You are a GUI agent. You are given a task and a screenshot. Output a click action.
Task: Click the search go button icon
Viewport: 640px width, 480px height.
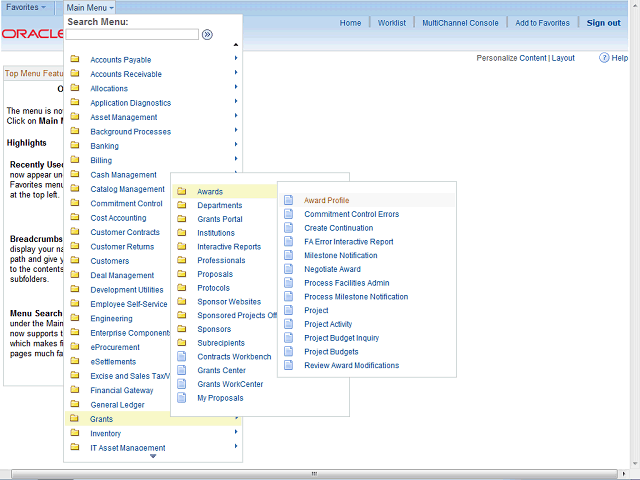[207, 34]
